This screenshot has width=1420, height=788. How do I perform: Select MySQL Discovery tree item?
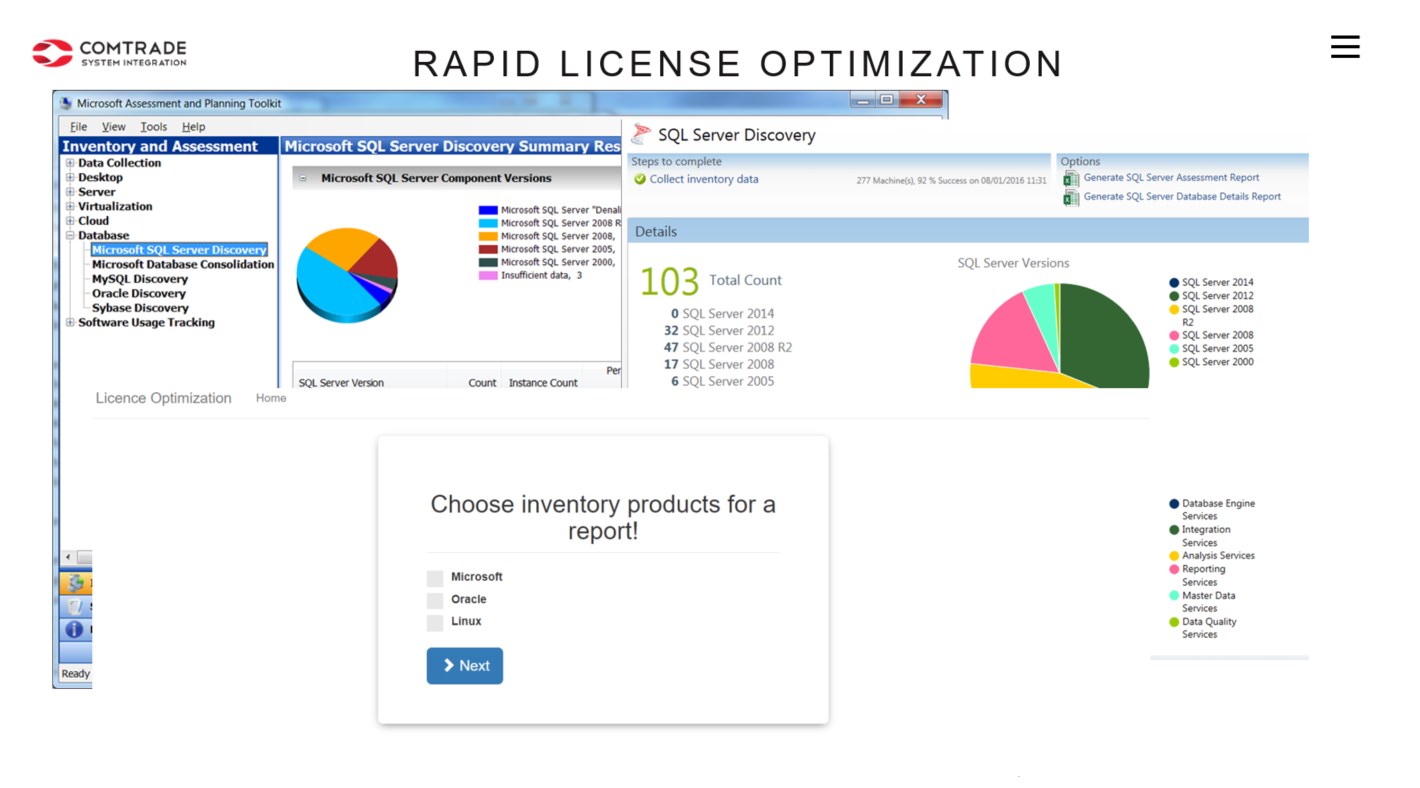click(x=140, y=279)
